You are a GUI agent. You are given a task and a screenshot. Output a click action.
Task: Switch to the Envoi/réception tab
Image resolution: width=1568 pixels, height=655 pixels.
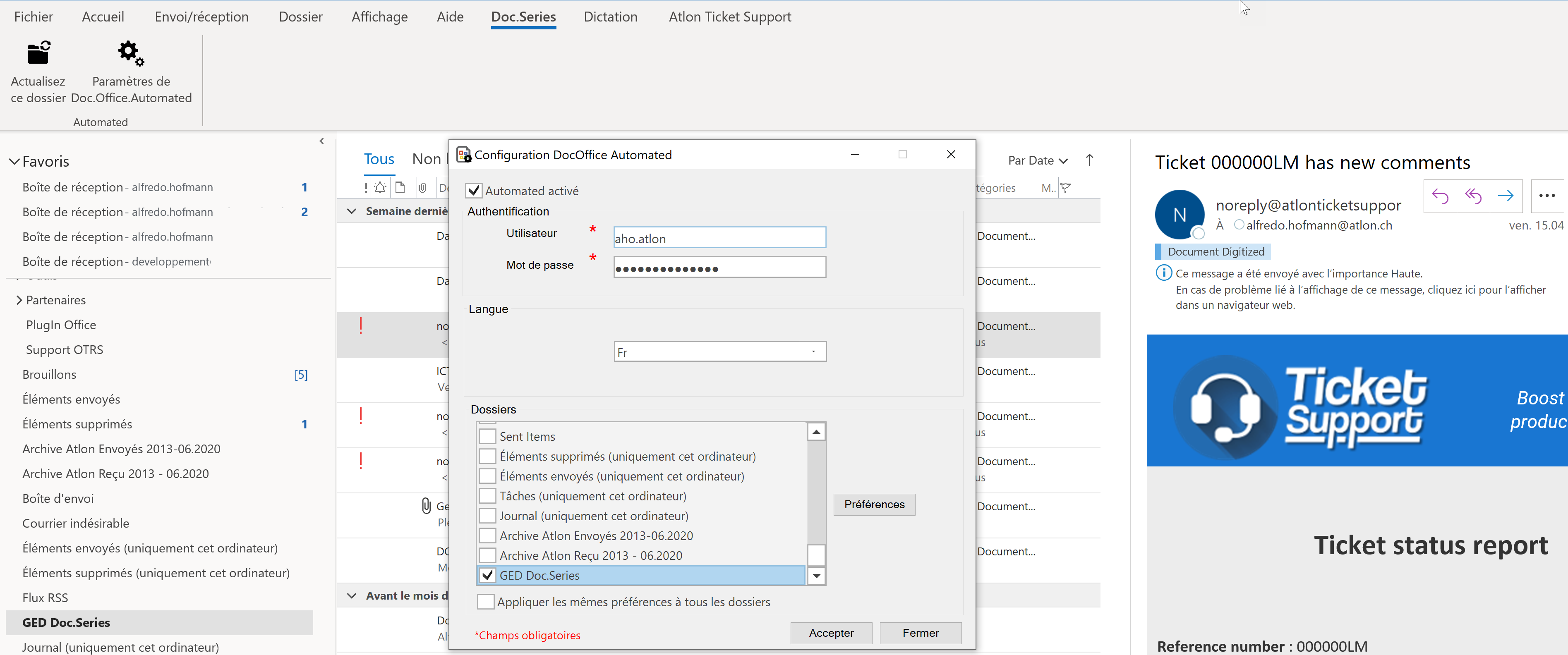tap(201, 17)
